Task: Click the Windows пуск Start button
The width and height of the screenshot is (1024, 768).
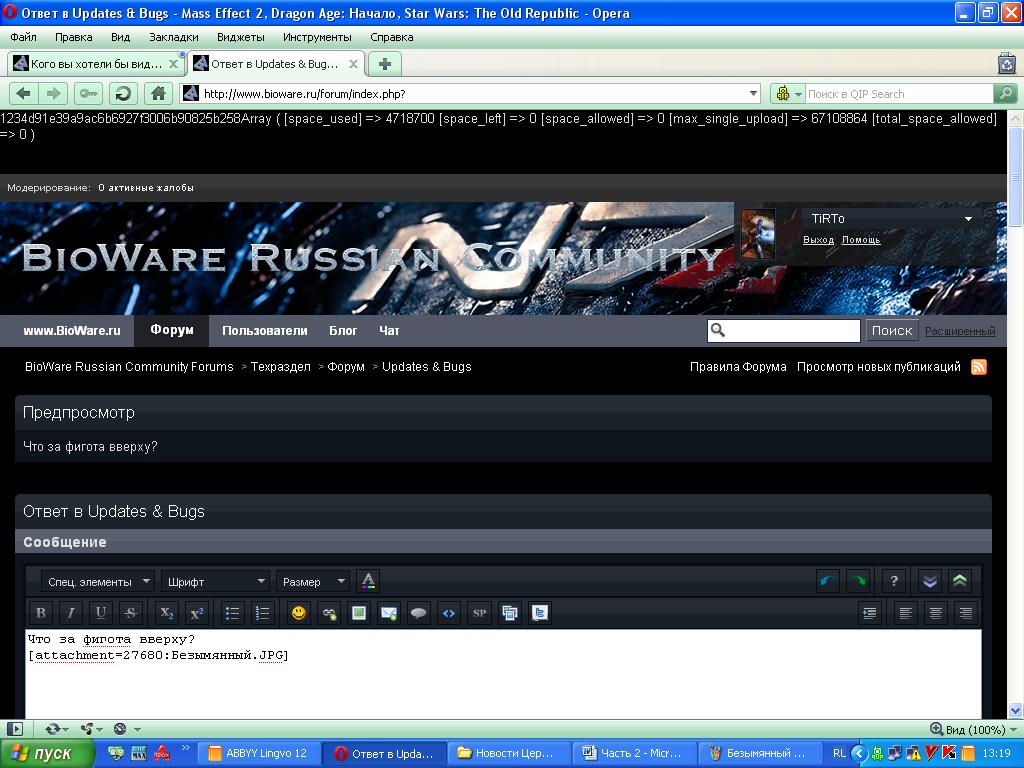Action: pos(47,753)
